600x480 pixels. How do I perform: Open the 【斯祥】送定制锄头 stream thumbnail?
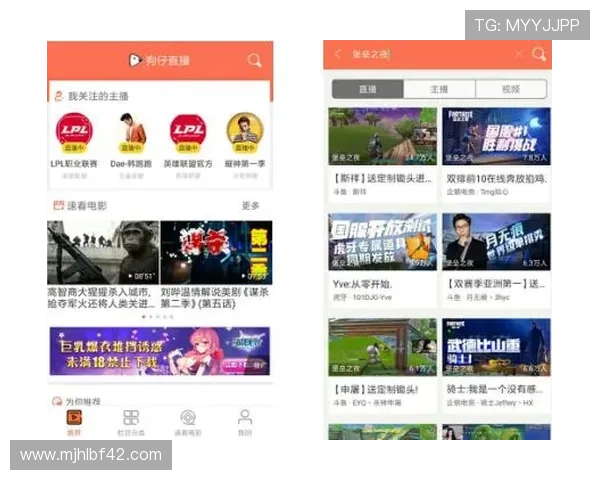point(383,136)
